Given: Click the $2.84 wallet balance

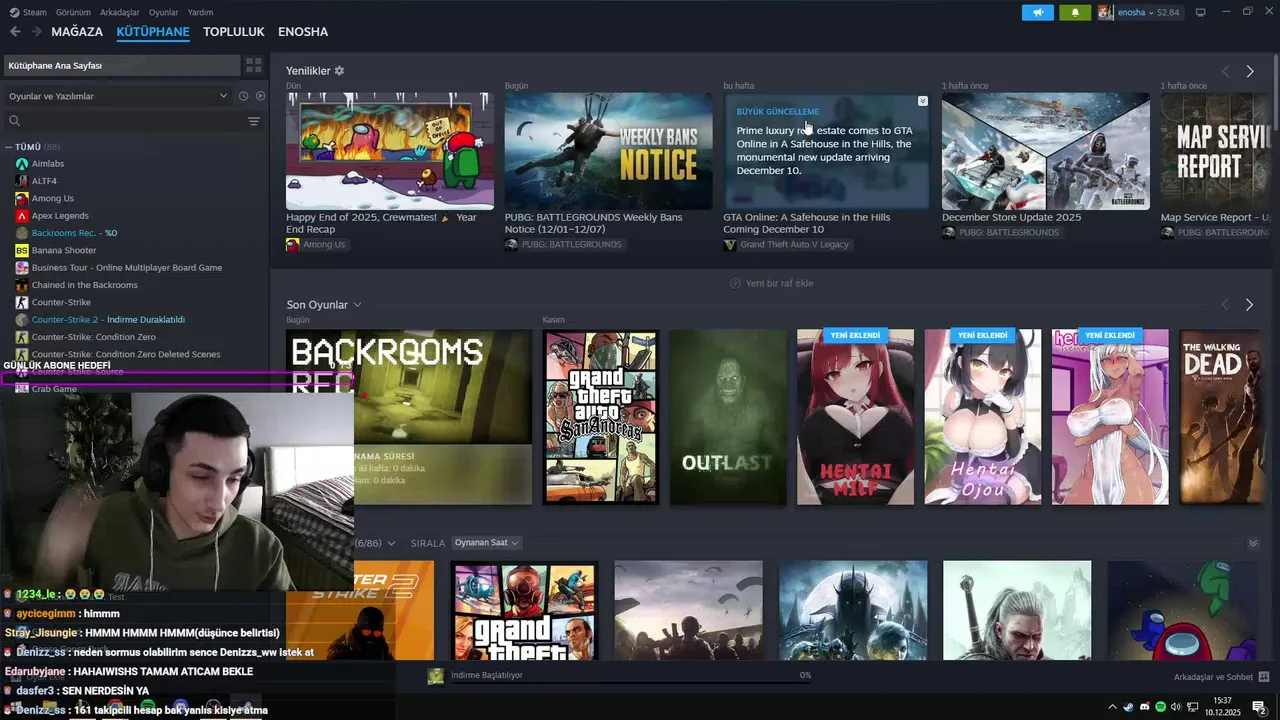Looking at the screenshot, I should 1168,12.
